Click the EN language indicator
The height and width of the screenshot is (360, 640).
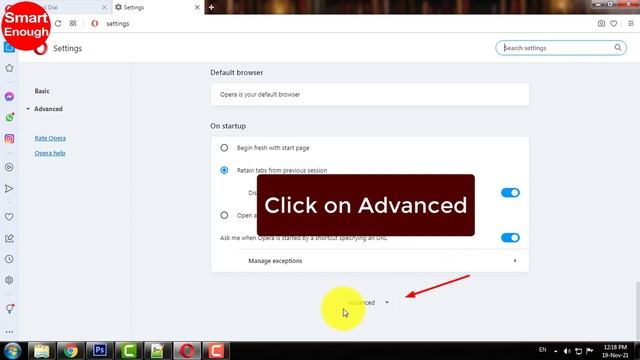click(x=542, y=350)
